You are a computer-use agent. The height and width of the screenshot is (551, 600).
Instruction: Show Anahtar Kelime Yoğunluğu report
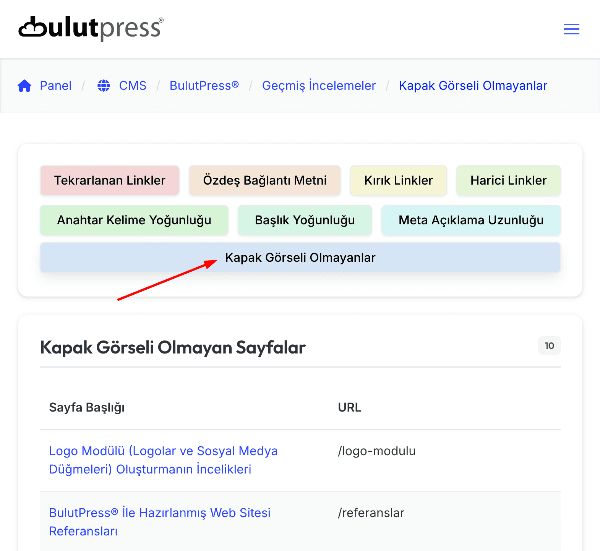tap(134, 220)
